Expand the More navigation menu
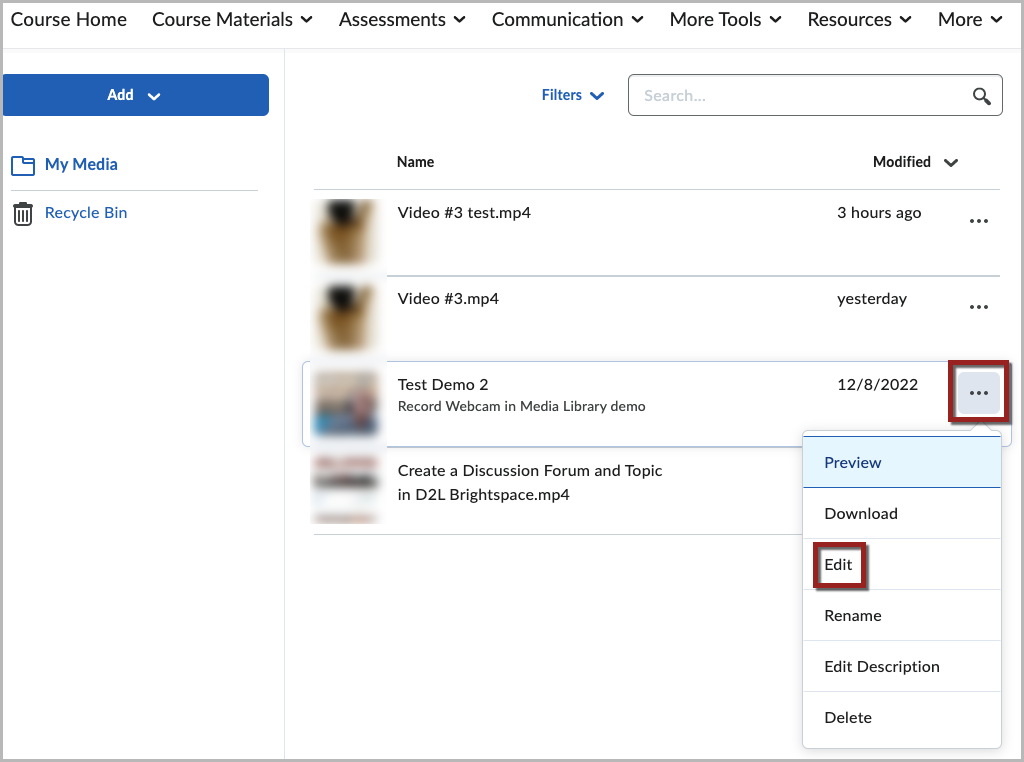This screenshot has width=1024, height=762. tap(970, 20)
